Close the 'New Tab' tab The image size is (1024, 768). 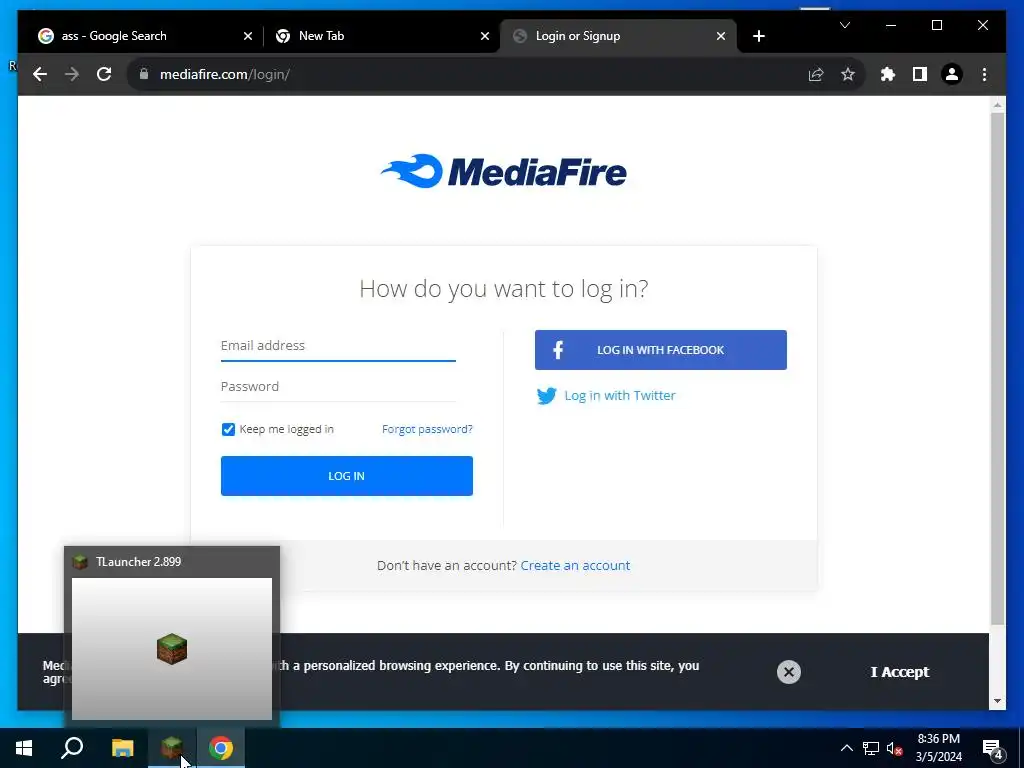click(485, 36)
